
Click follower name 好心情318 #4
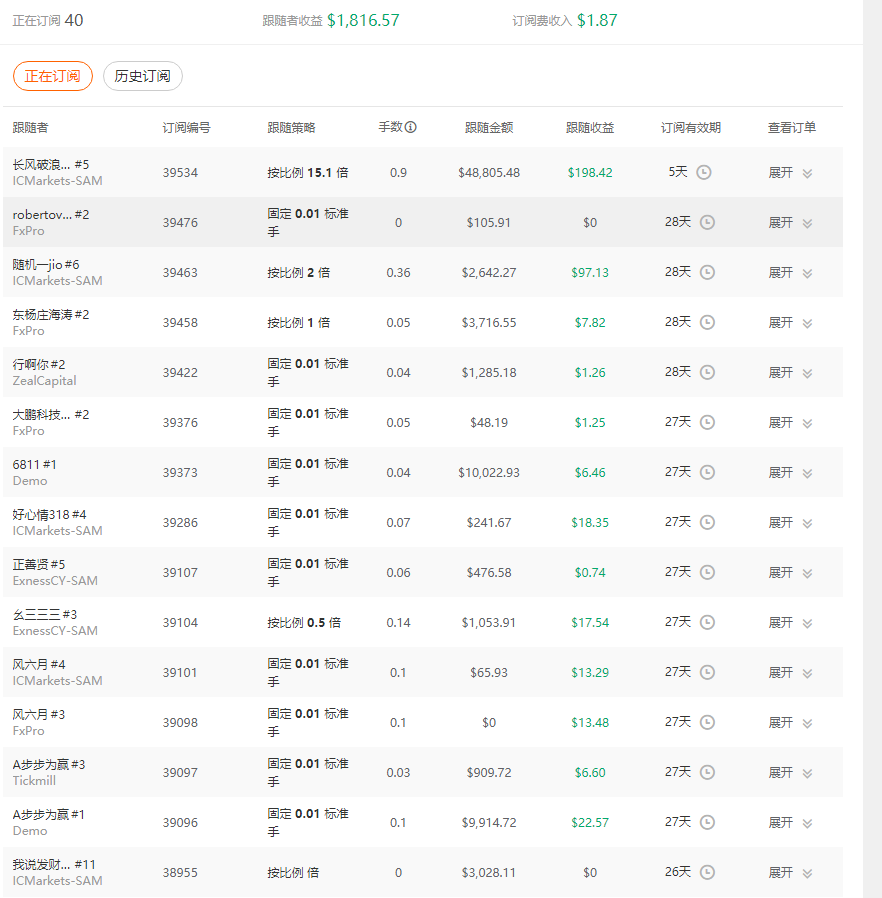click(x=49, y=515)
